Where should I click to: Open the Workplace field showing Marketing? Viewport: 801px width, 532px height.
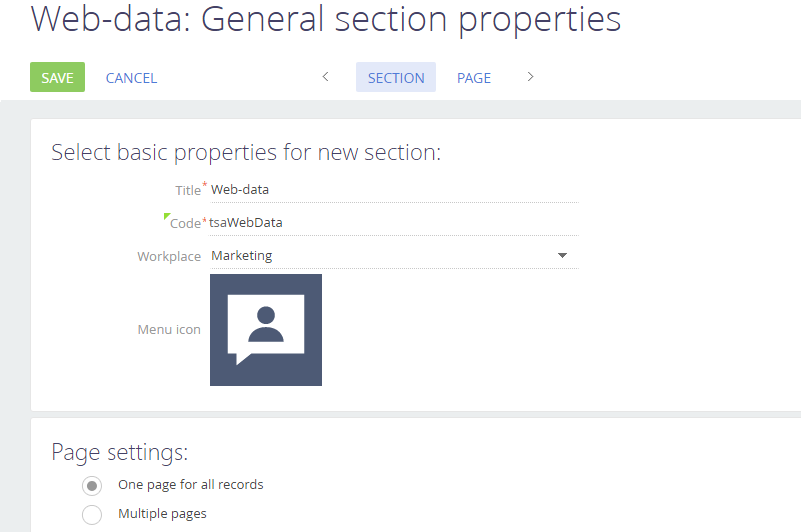380,256
